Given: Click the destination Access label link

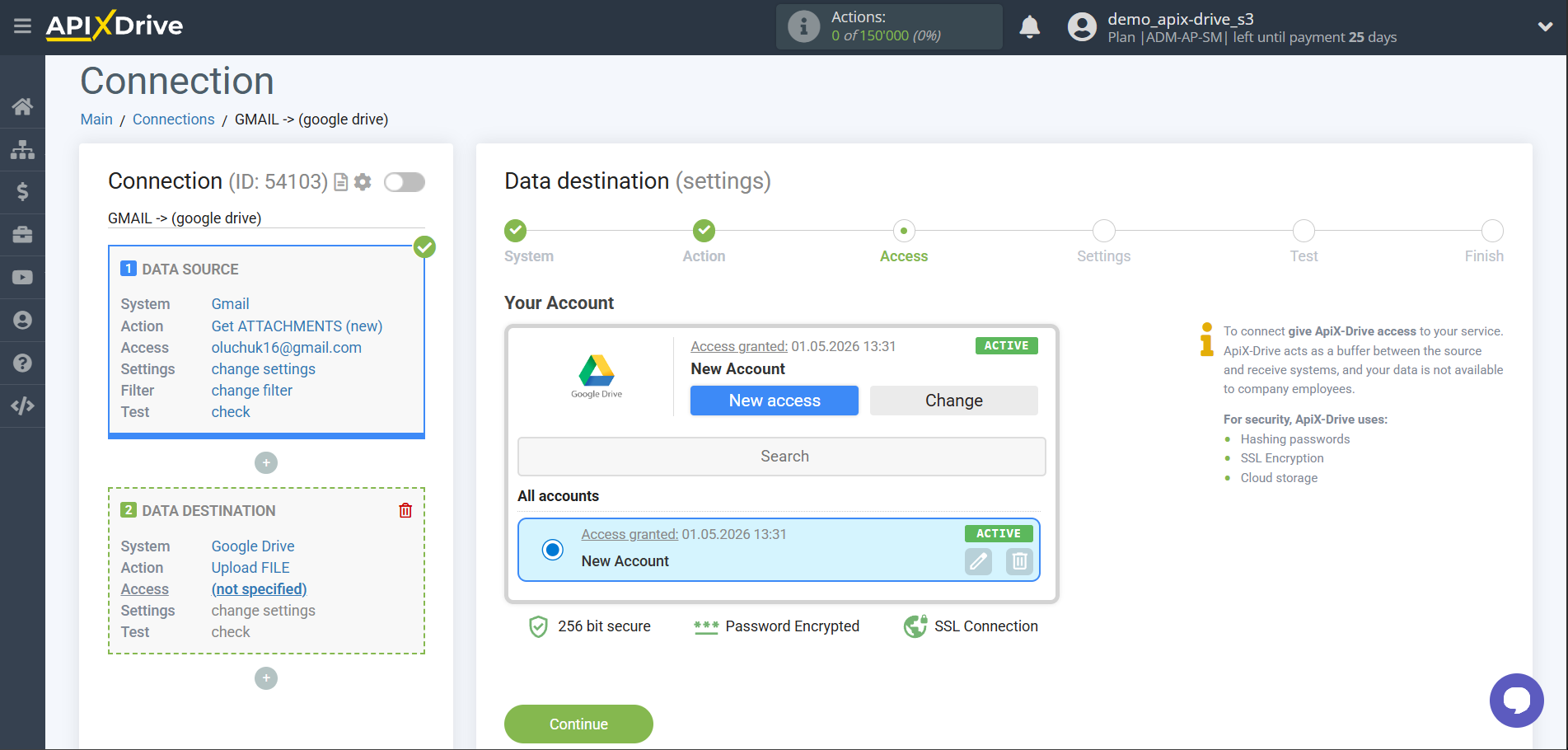Looking at the screenshot, I should point(145,589).
